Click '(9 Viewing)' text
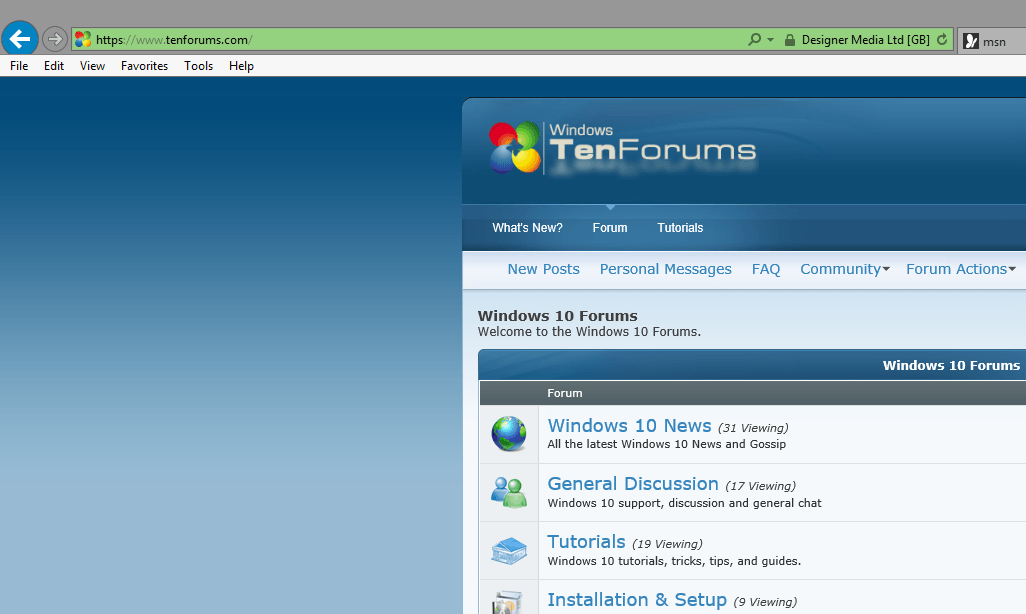Viewport: 1026px width, 614px height. (x=765, y=602)
